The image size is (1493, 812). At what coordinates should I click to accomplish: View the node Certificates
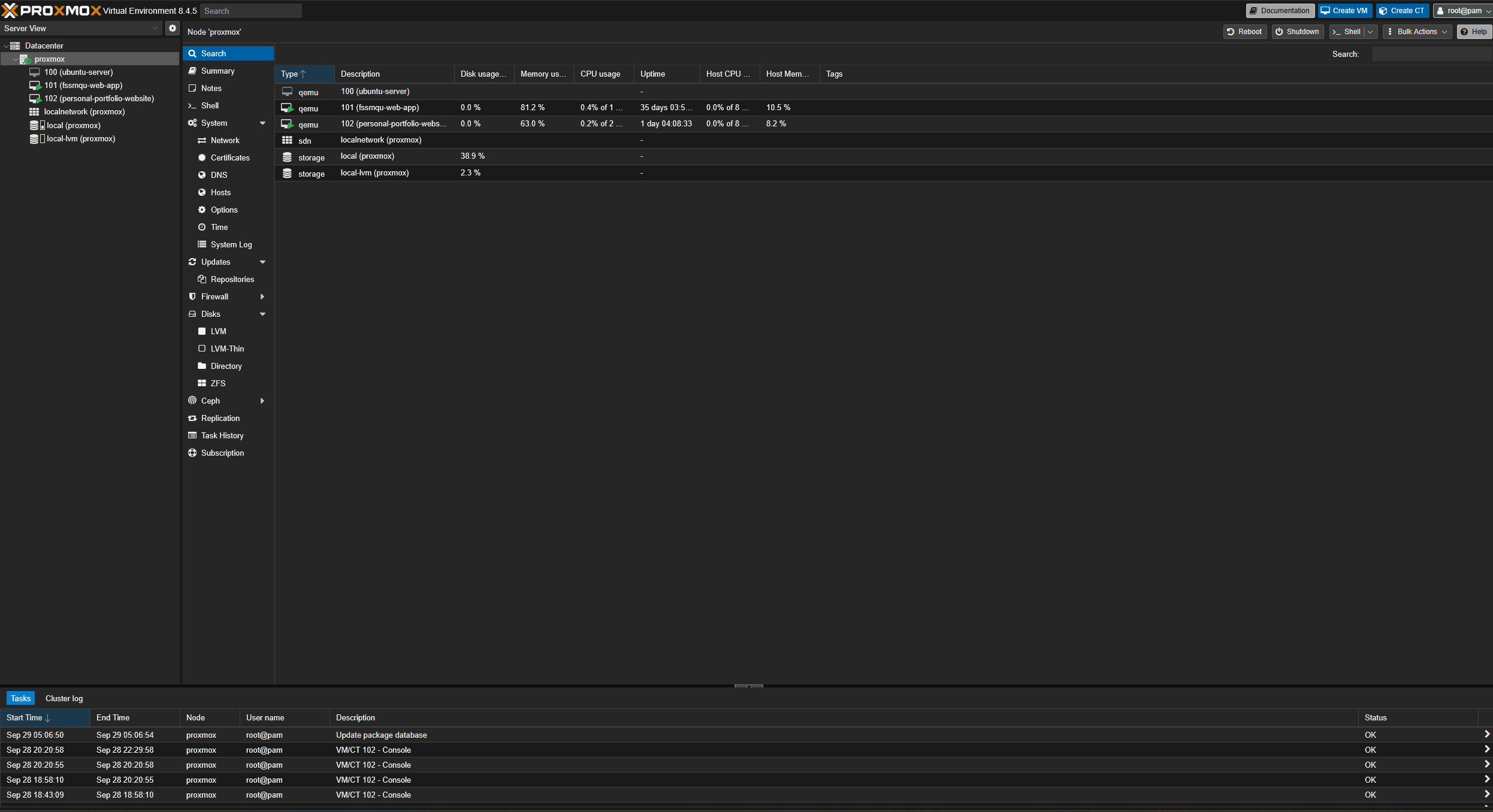click(229, 157)
